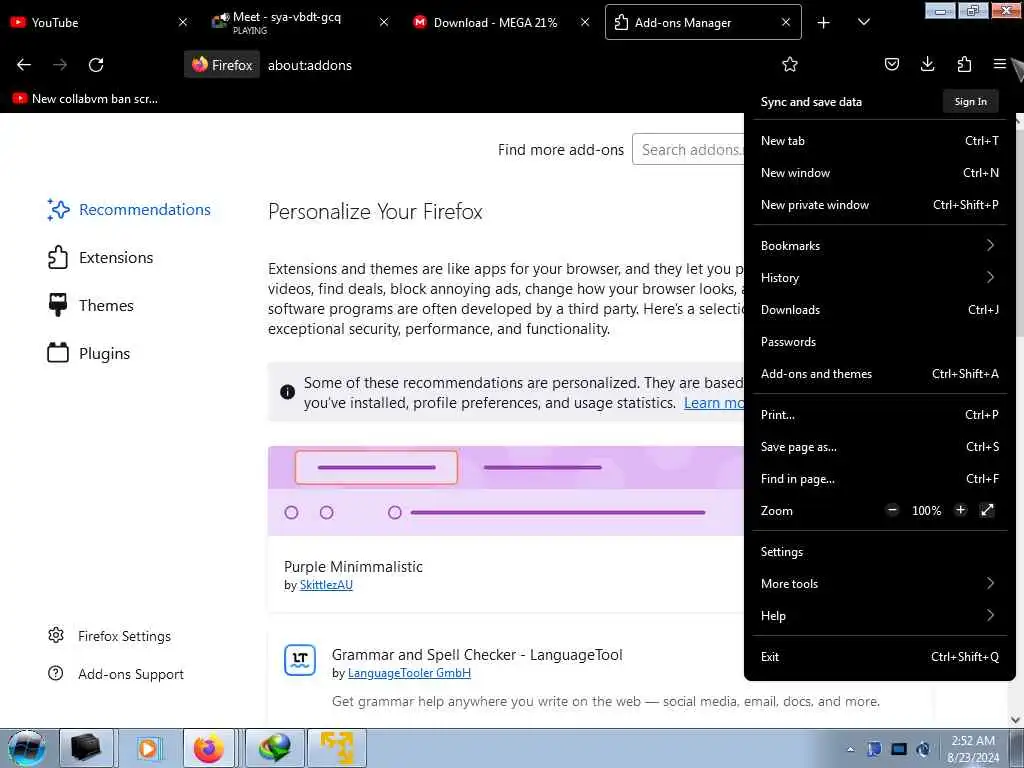
Task: Close the Download - MEGA tab
Action: coord(585,22)
